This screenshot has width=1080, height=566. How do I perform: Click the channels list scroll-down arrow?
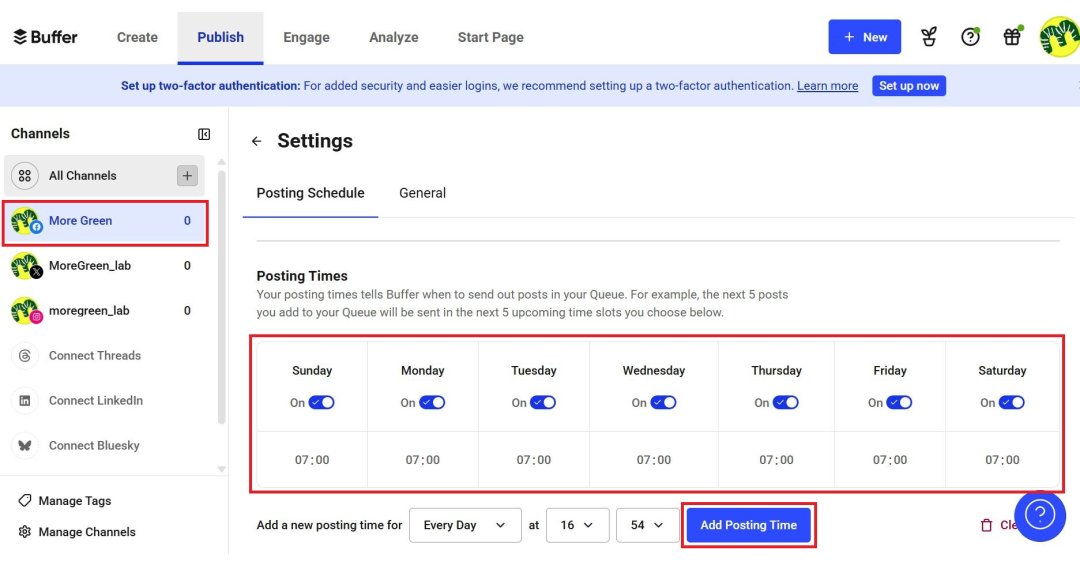(x=221, y=469)
